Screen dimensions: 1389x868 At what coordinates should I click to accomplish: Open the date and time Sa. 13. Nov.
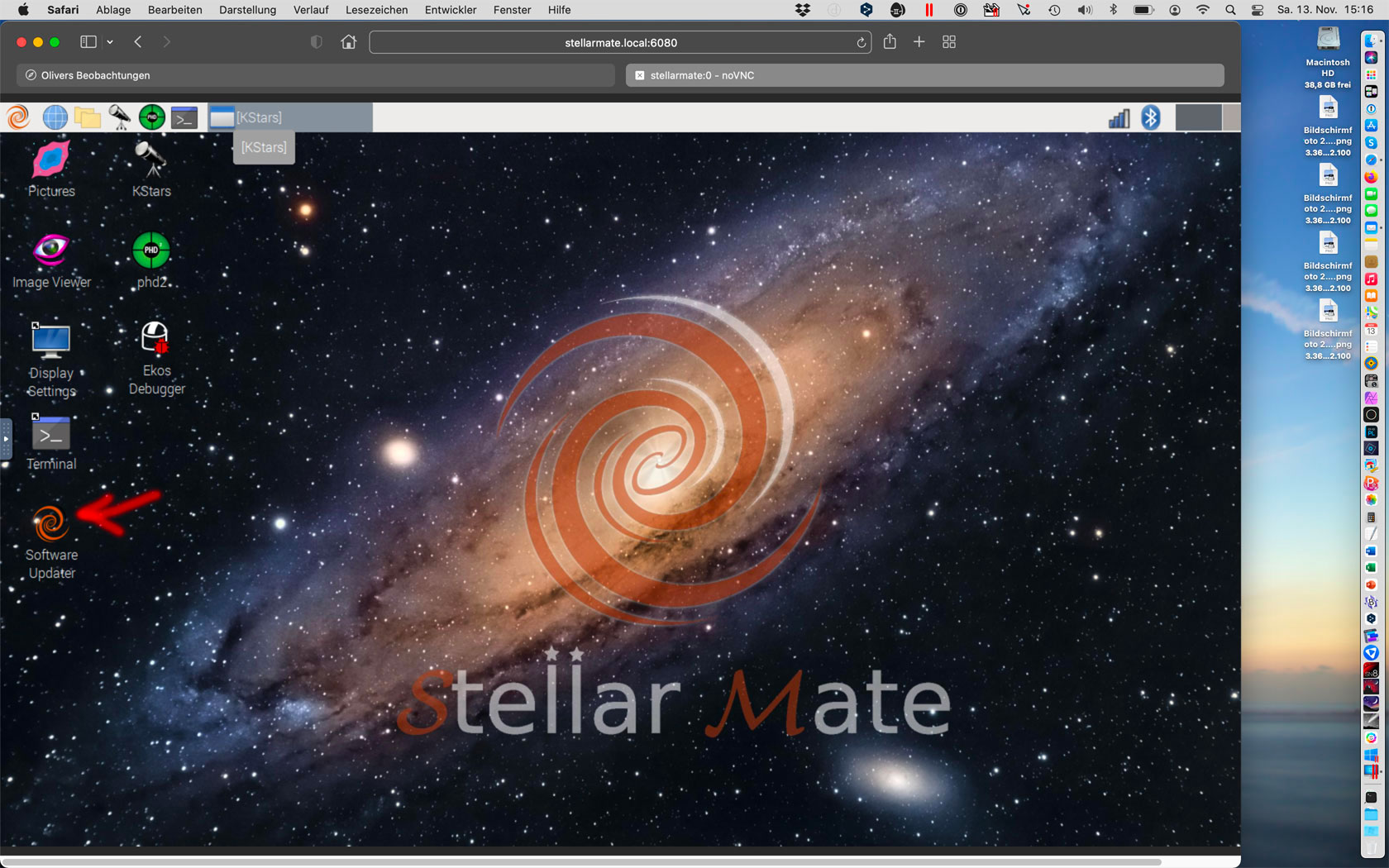(x=1325, y=10)
